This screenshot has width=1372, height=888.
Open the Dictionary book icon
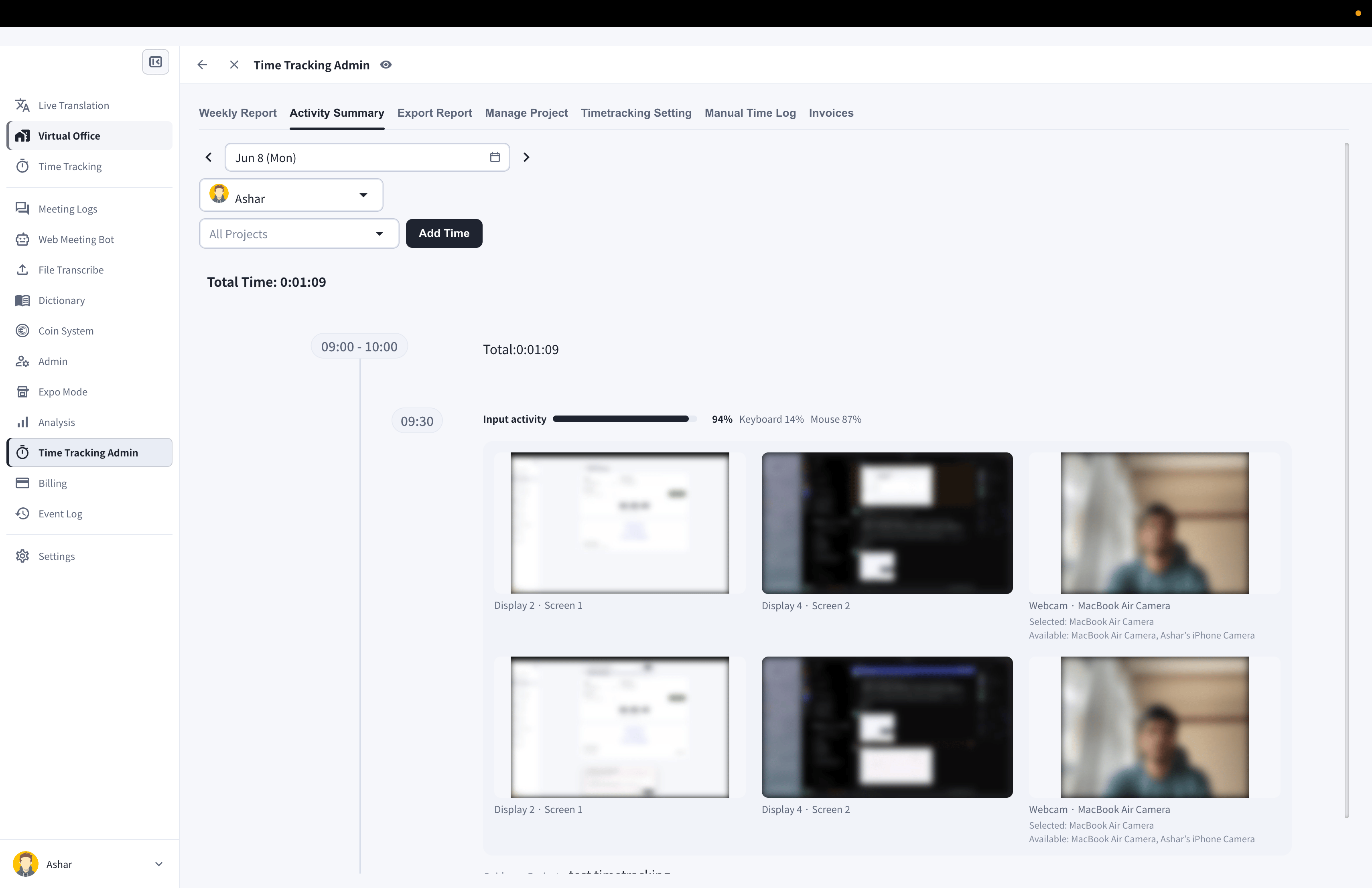coord(22,300)
